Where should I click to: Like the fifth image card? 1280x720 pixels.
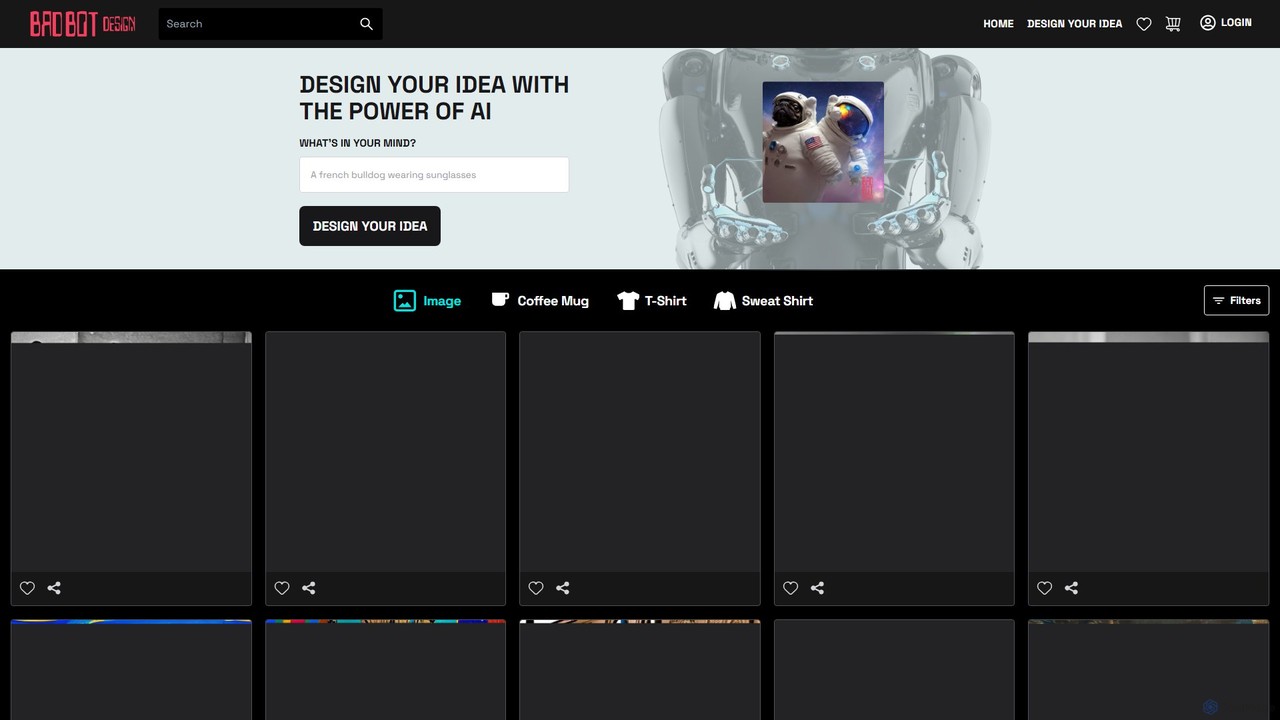click(1045, 588)
